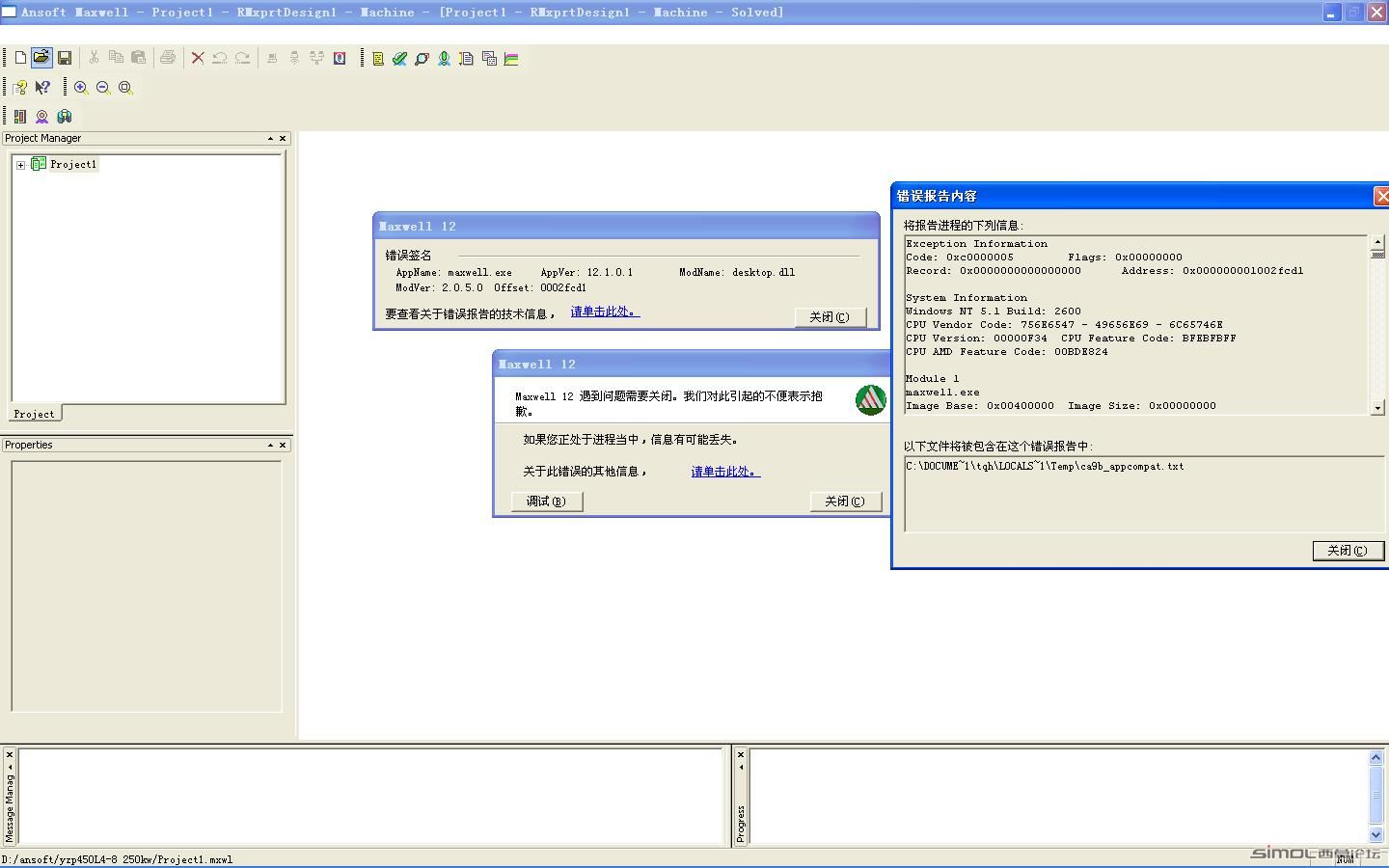Click the green checkmark Validate icon
Image resolution: width=1389 pixels, height=868 pixels.
coord(399,59)
